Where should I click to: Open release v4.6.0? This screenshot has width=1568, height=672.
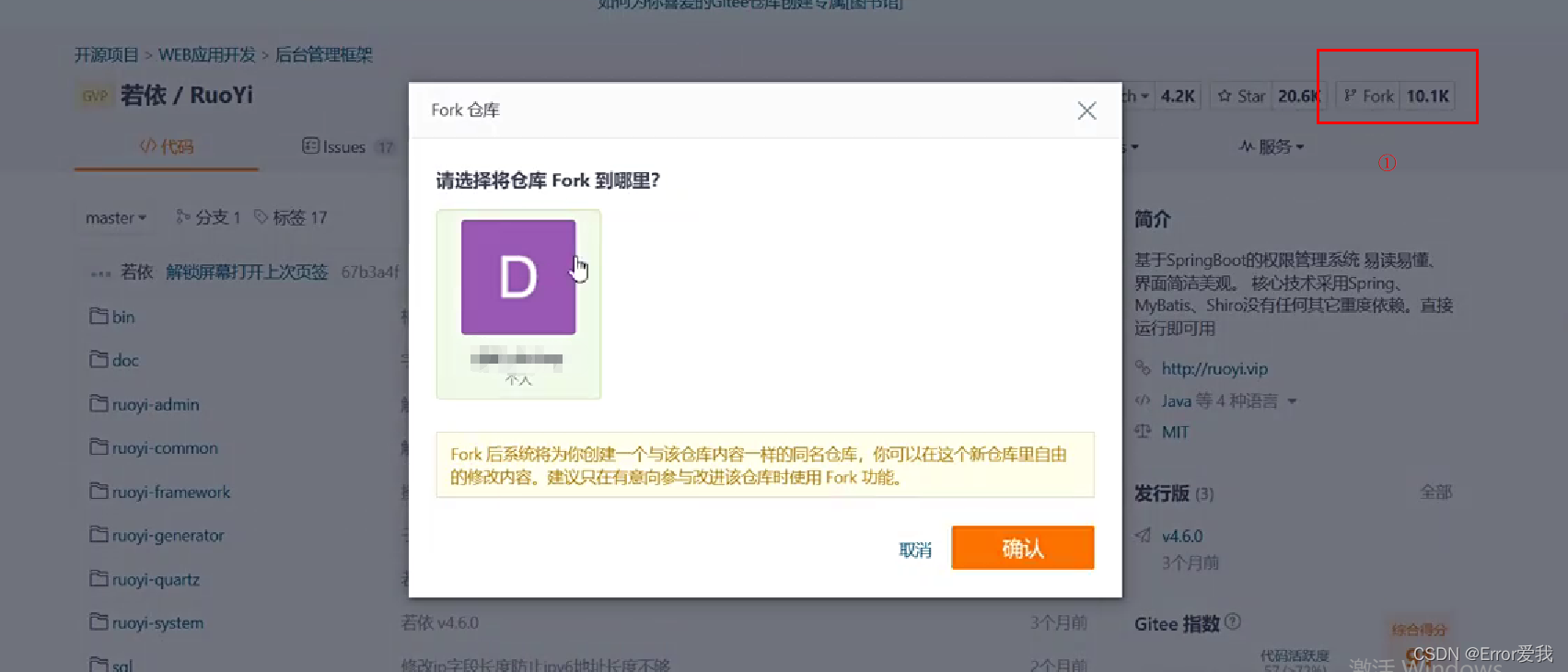1182,536
